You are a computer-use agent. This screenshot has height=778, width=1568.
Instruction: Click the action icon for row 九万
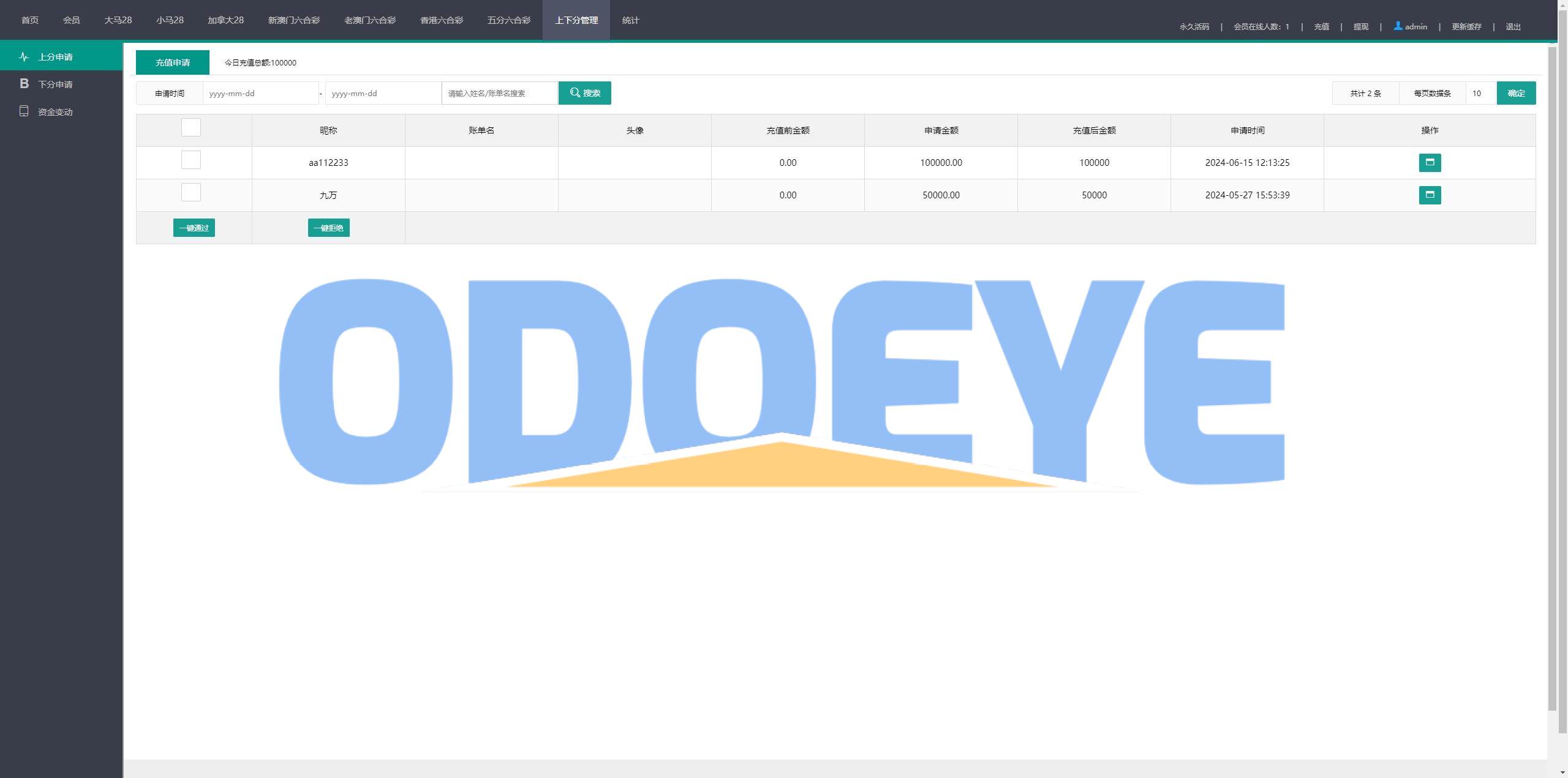1430,195
